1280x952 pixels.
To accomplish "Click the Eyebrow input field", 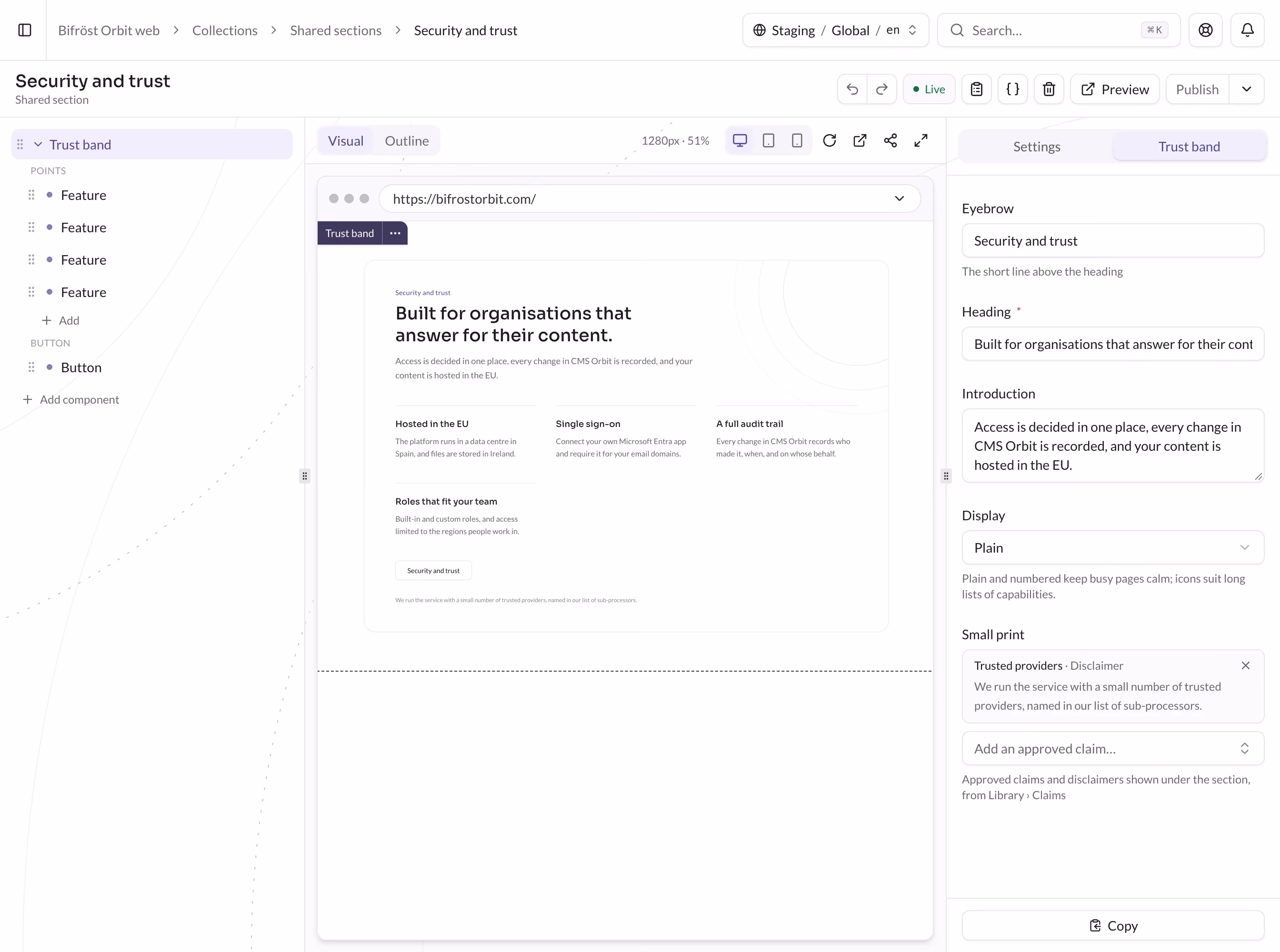I will (x=1113, y=241).
